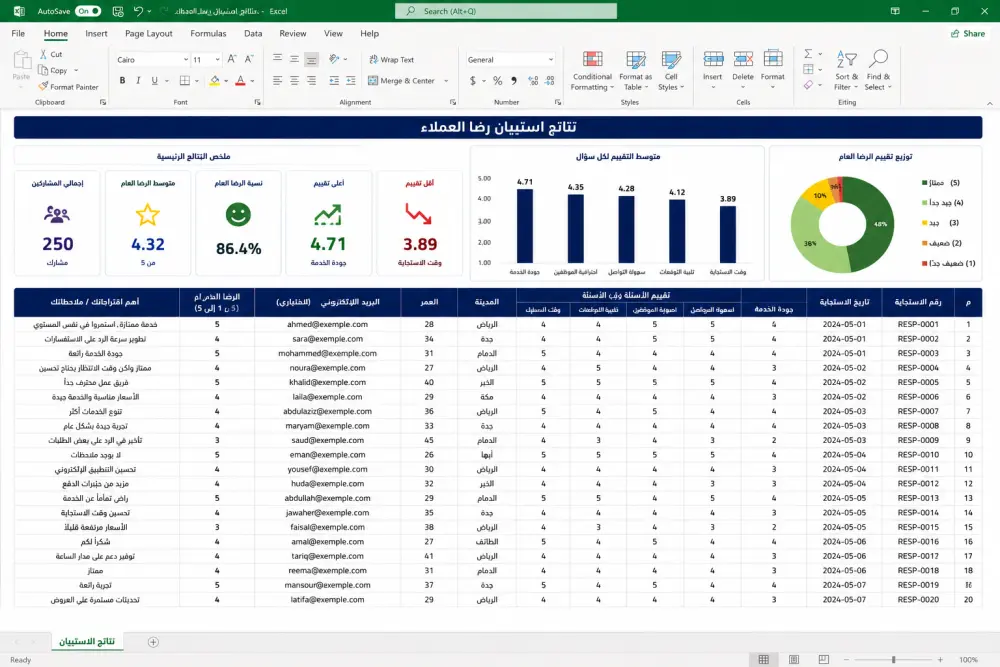This screenshot has width=1000, height=667.
Task: Open the Cairo font name dropdown
Action: pyautogui.click(x=186, y=59)
